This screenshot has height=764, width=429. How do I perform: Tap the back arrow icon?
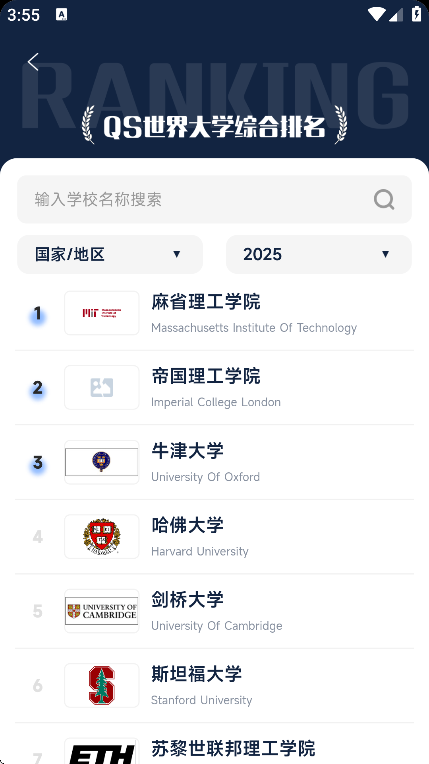coord(33,62)
